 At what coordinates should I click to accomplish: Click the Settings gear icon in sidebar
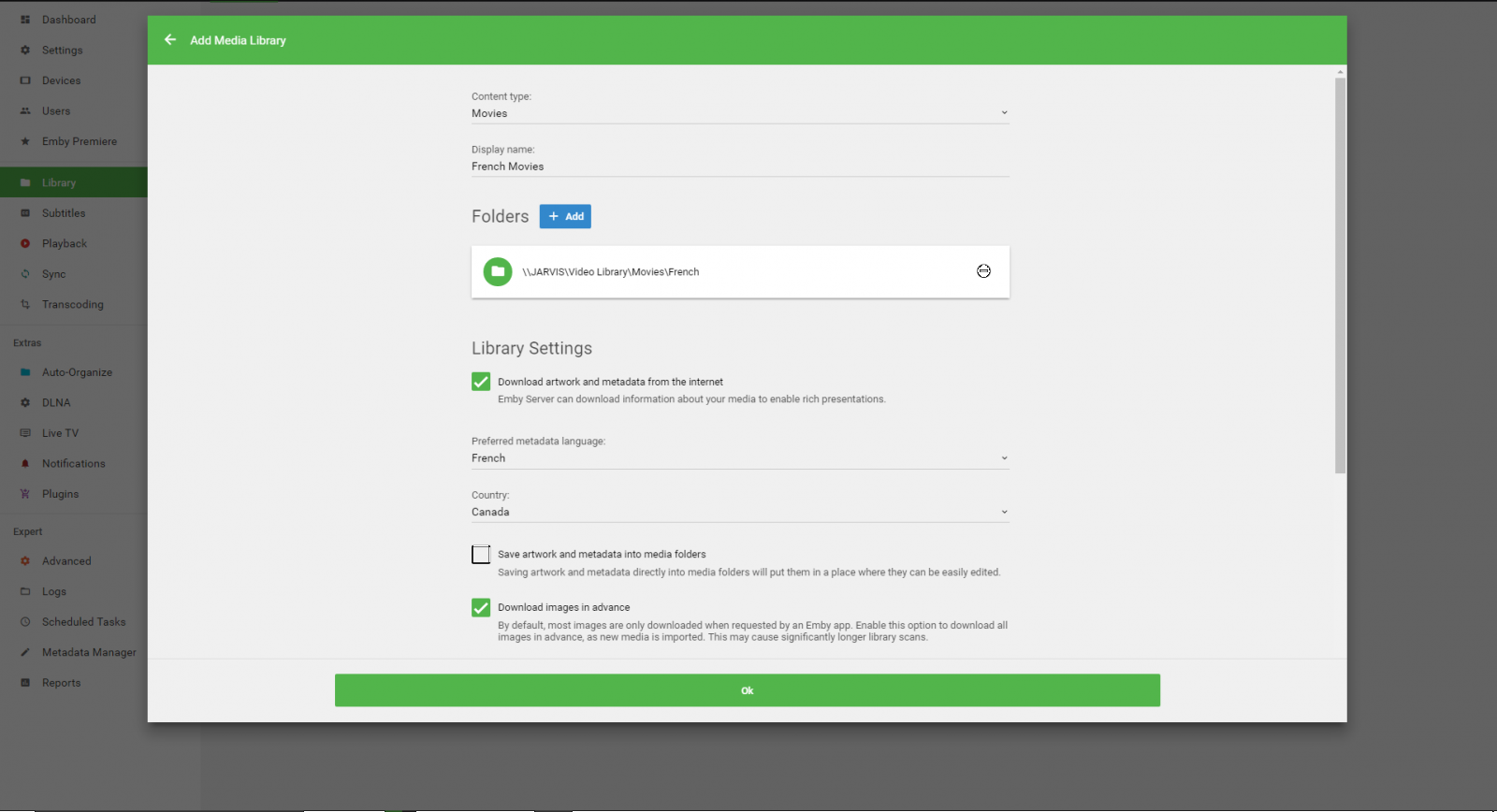(25, 51)
